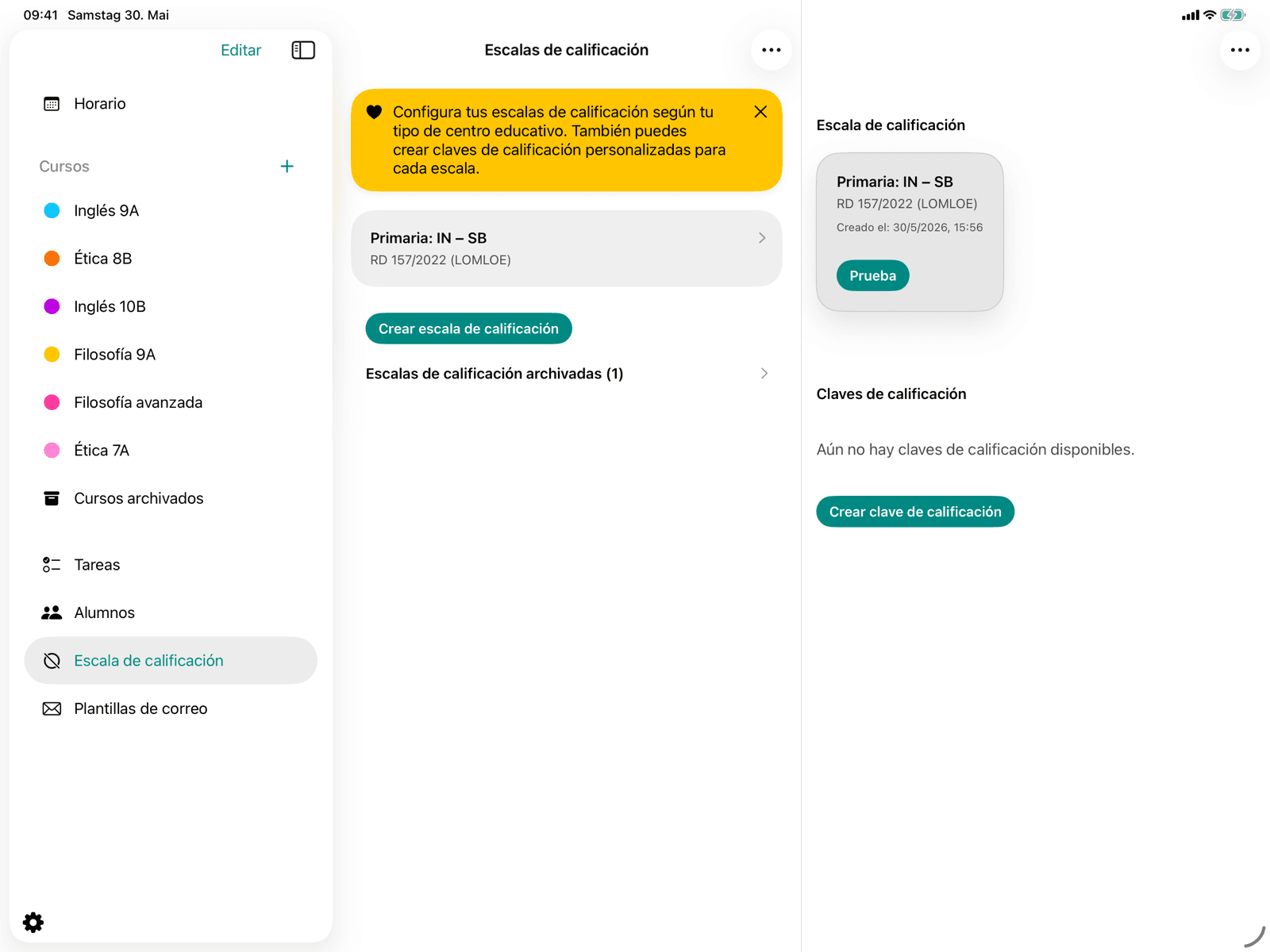
Task: Click the Plantillas de correo envelope icon
Action: 52,708
